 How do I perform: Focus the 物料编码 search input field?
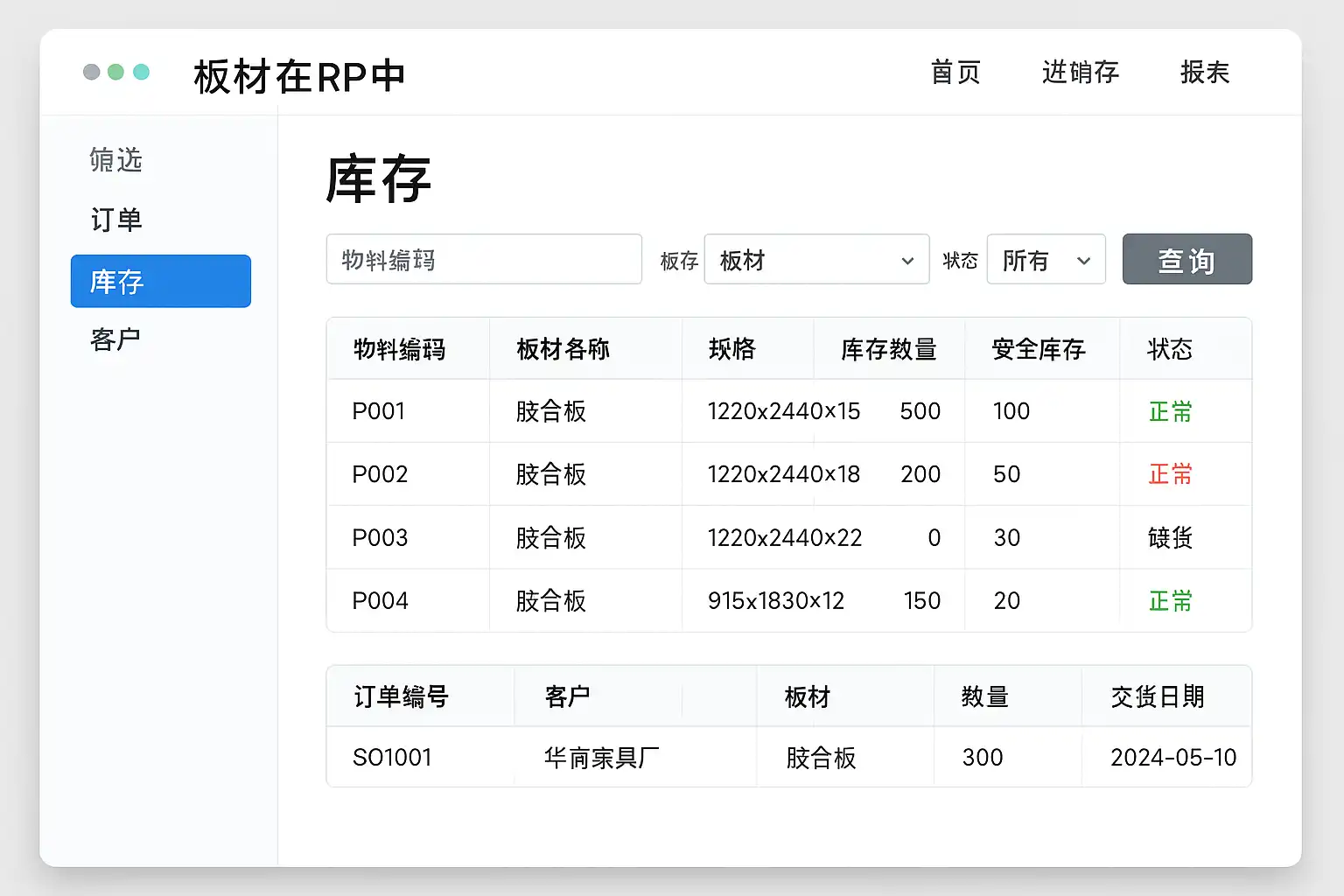[484, 259]
